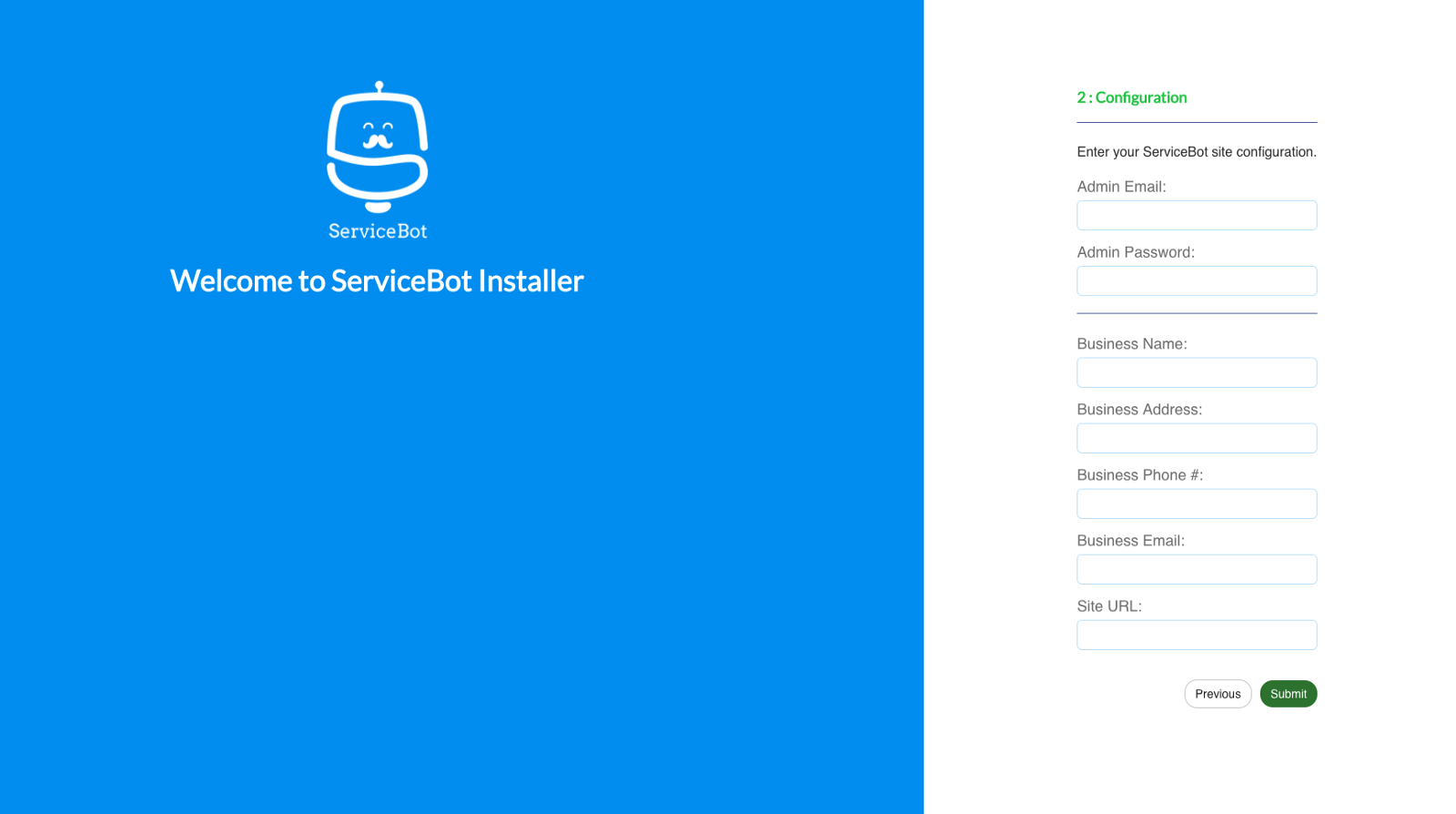Select the 2 : Configuration step heading
Image resolution: width=1456 pixels, height=814 pixels.
point(1132,97)
